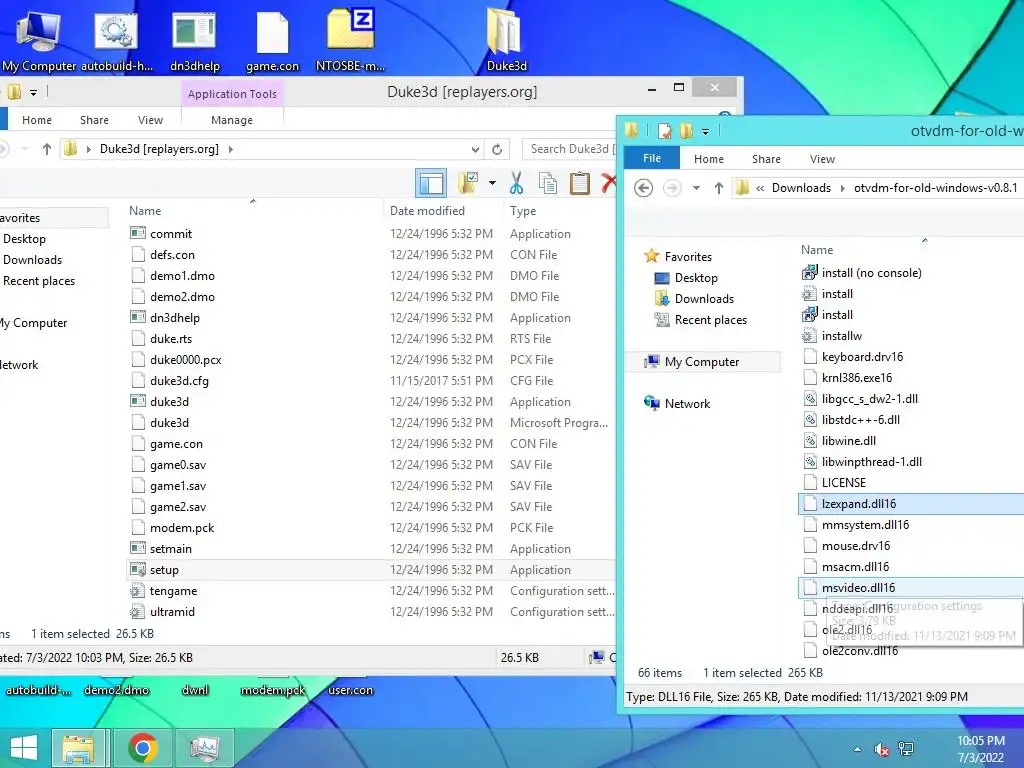1024x768 pixels.
Task: Select Favorites in otvdm navigation pane
Action: 688,257
